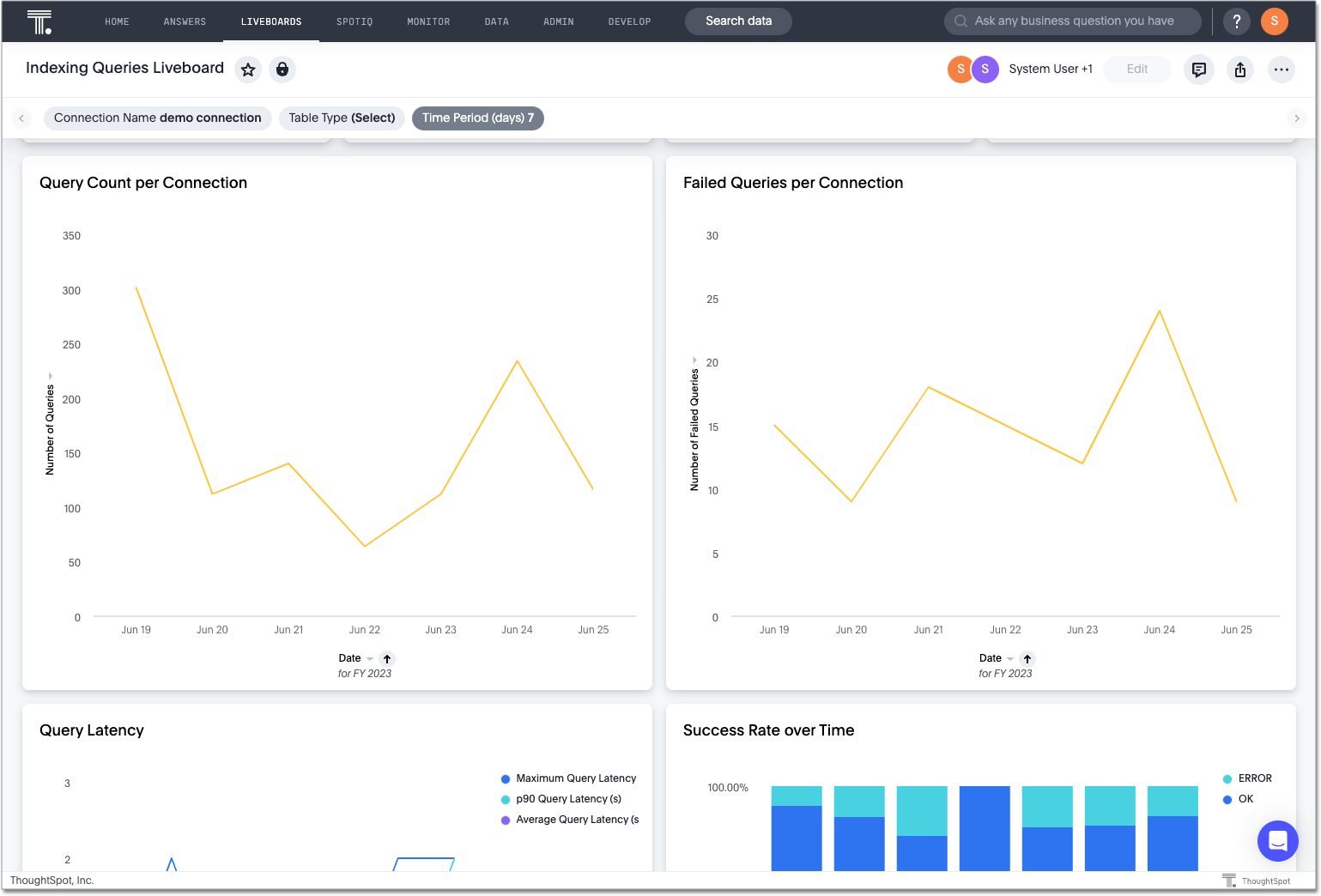The width and height of the screenshot is (1321, 896).
Task: Click the business question search field
Action: pos(1073,21)
